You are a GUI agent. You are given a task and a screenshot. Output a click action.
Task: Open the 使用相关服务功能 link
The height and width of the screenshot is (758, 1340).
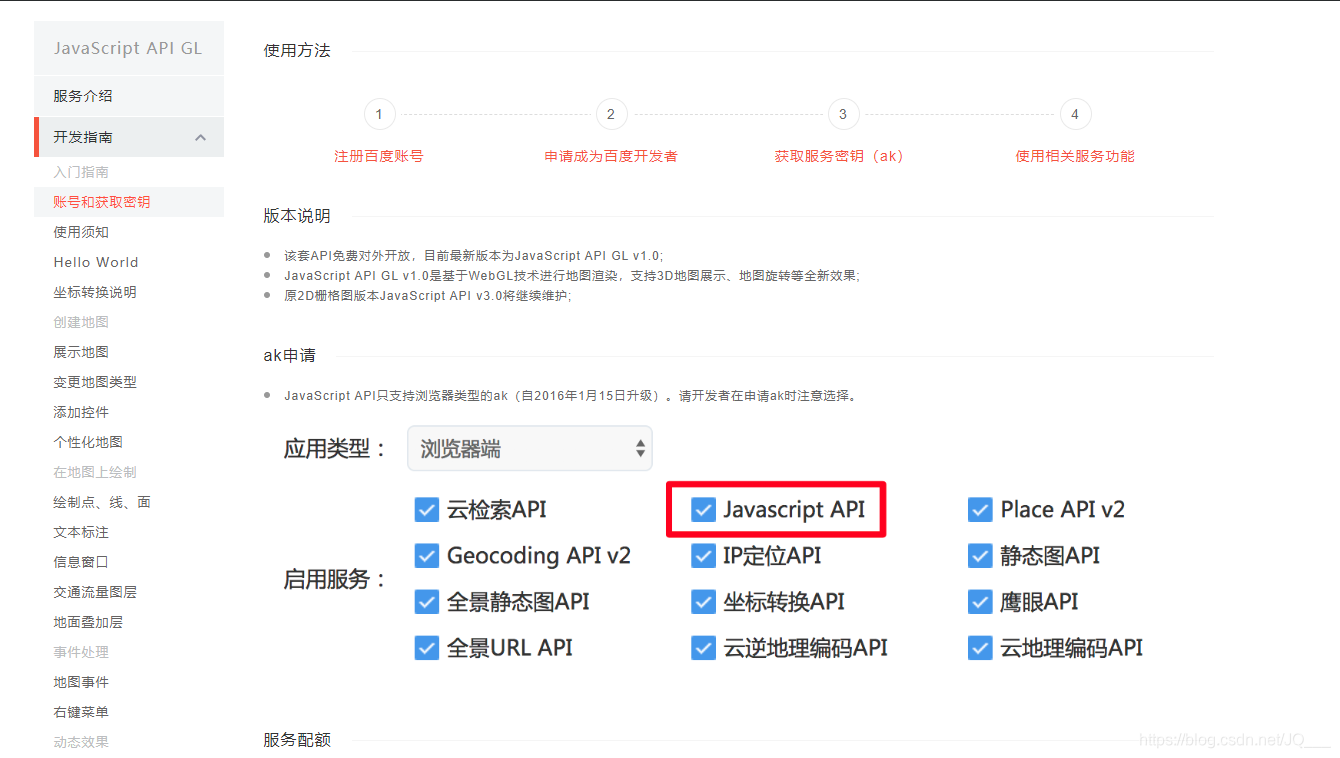1075,156
